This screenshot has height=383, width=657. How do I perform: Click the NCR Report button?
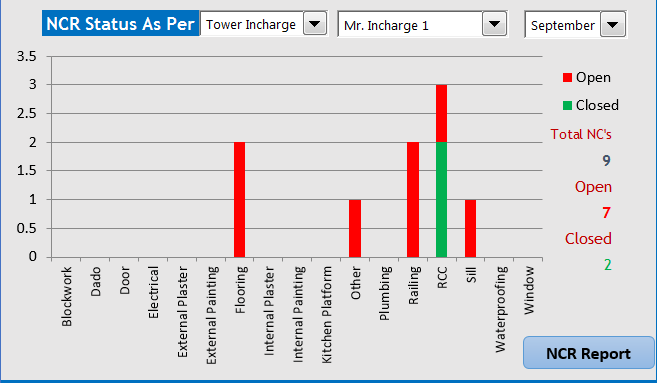coord(588,353)
